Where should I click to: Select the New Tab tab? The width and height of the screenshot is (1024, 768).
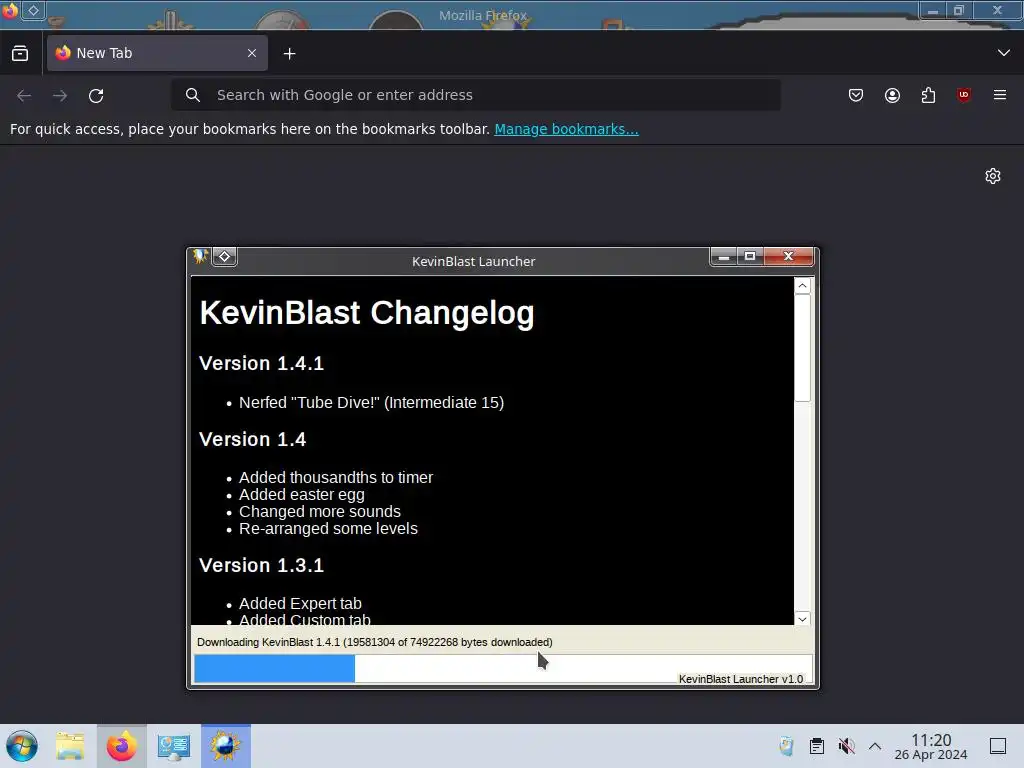coord(157,53)
